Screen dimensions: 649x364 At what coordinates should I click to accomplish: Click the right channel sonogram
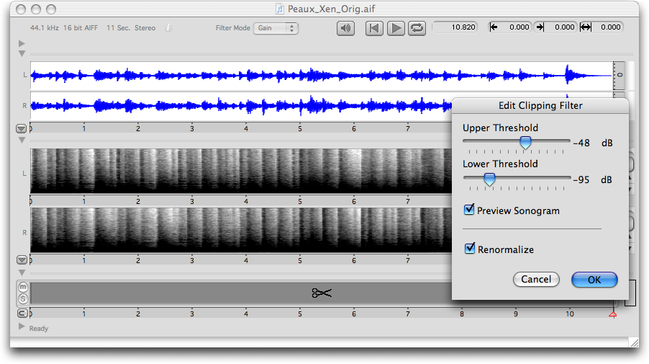point(241,230)
